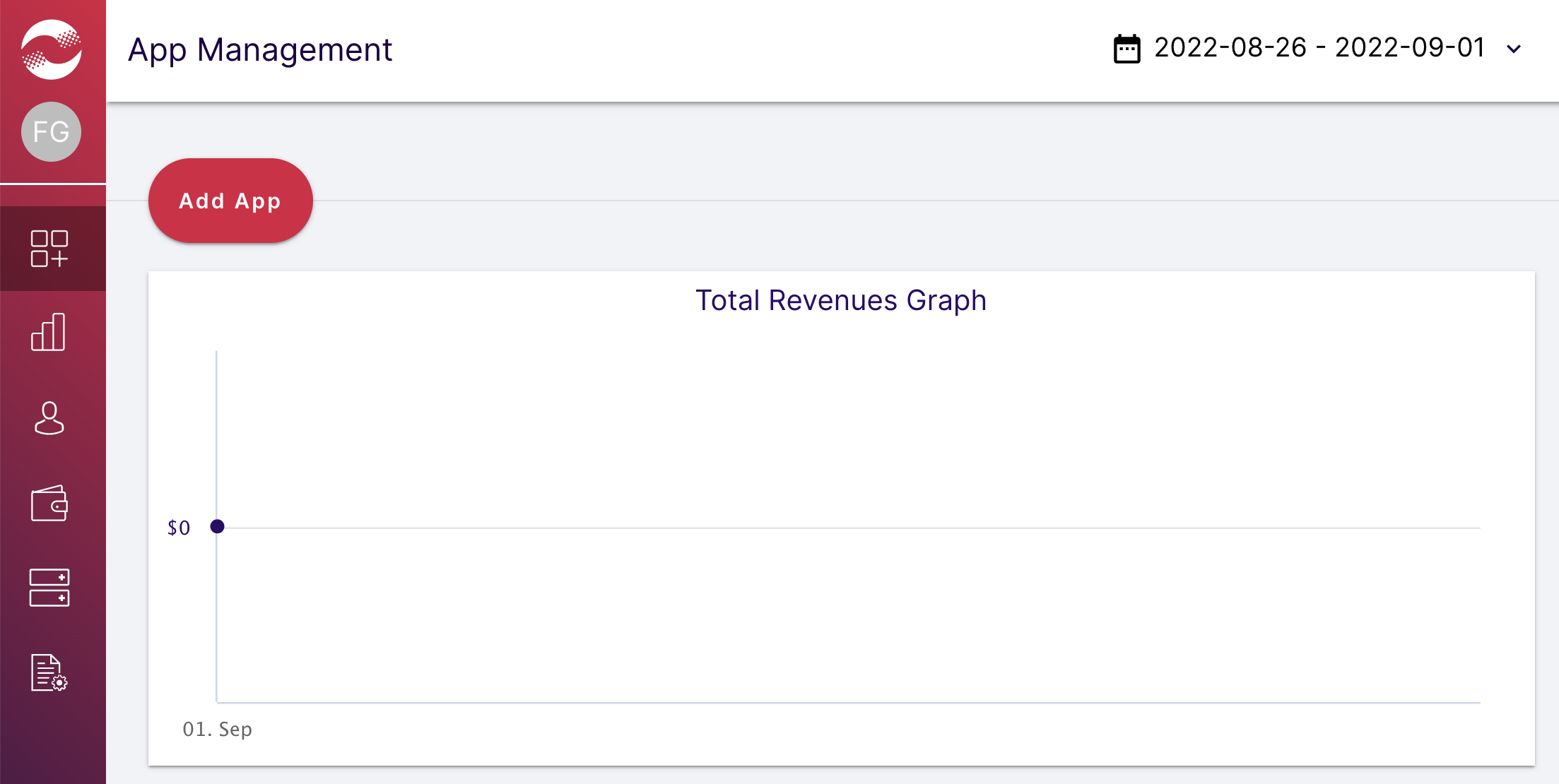Click the $0 y-axis label
This screenshot has width=1559, height=784.
(x=179, y=528)
